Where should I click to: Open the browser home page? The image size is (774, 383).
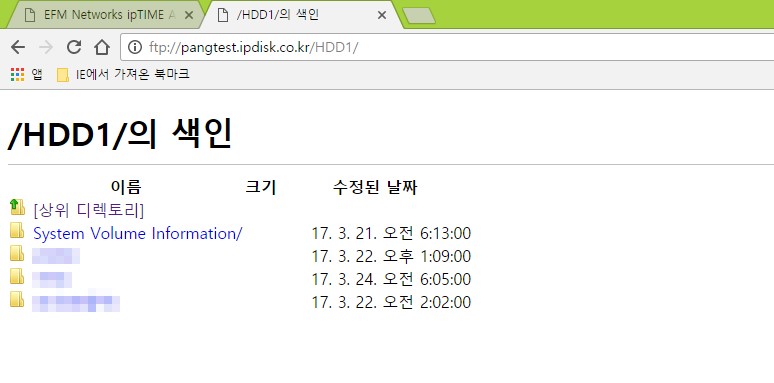point(102,47)
